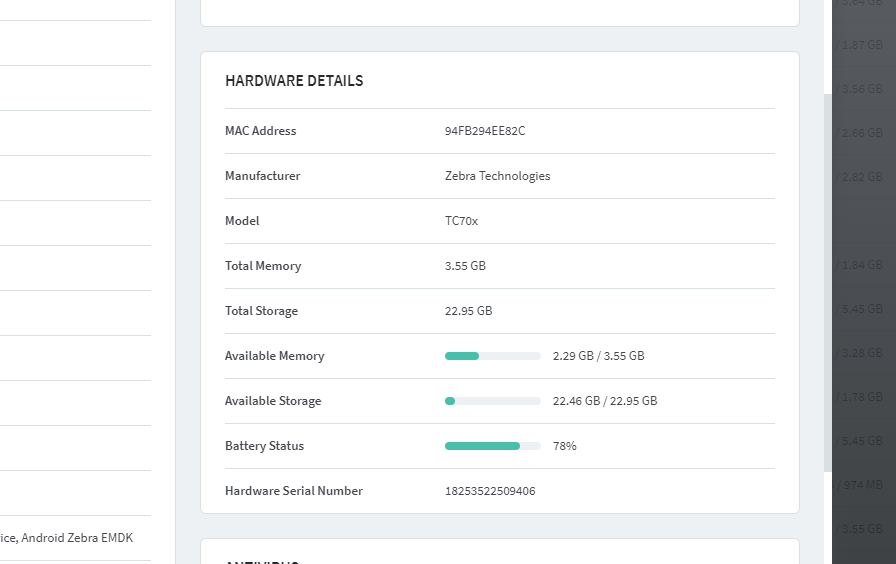896x564 pixels.
Task: Click the 78% battery percentage text
Action: pyautogui.click(x=564, y=446)
